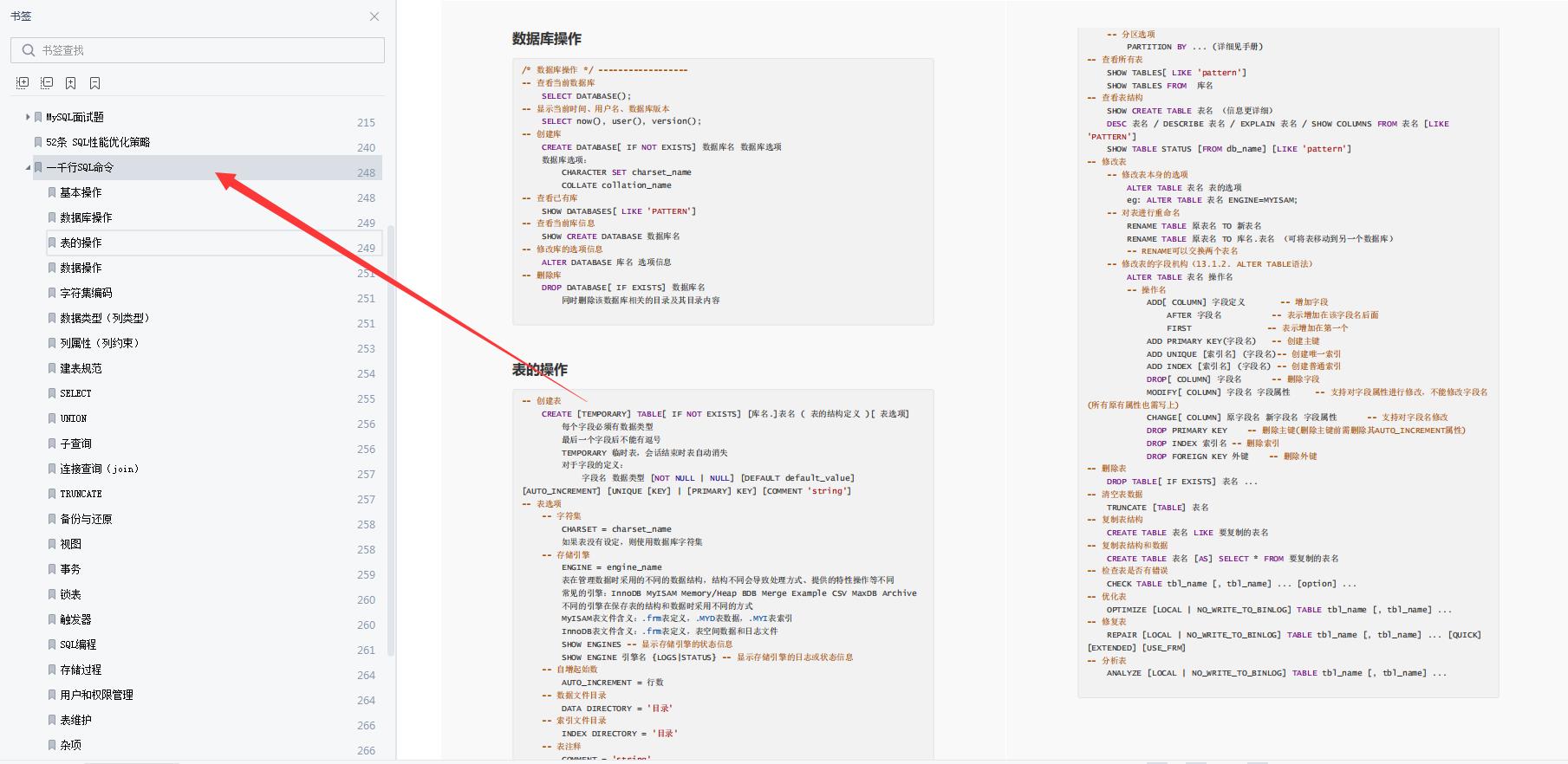
Task: Go to the UNION bookmark
Action: pos(74,418)
